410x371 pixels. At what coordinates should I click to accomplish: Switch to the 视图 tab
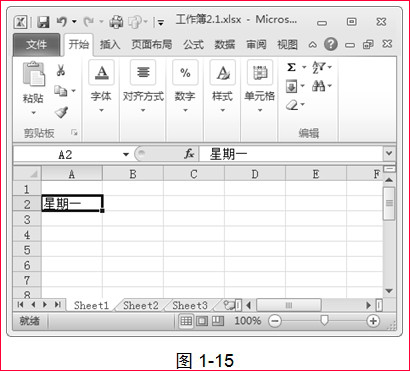[x=287, y=45]
